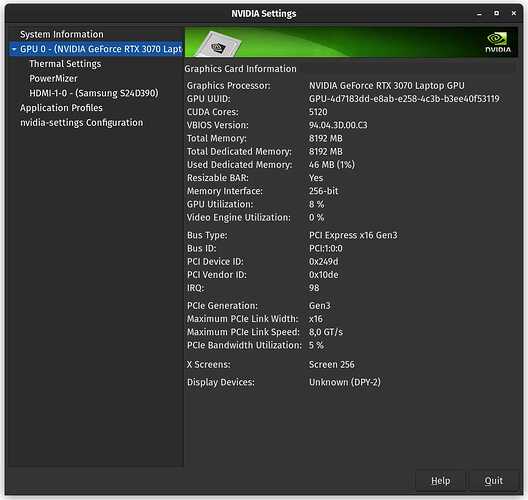The image size is (528, 500).
Task: Click Used Dedicated Memory value '46 MB (1%)'
Action: 331,165
